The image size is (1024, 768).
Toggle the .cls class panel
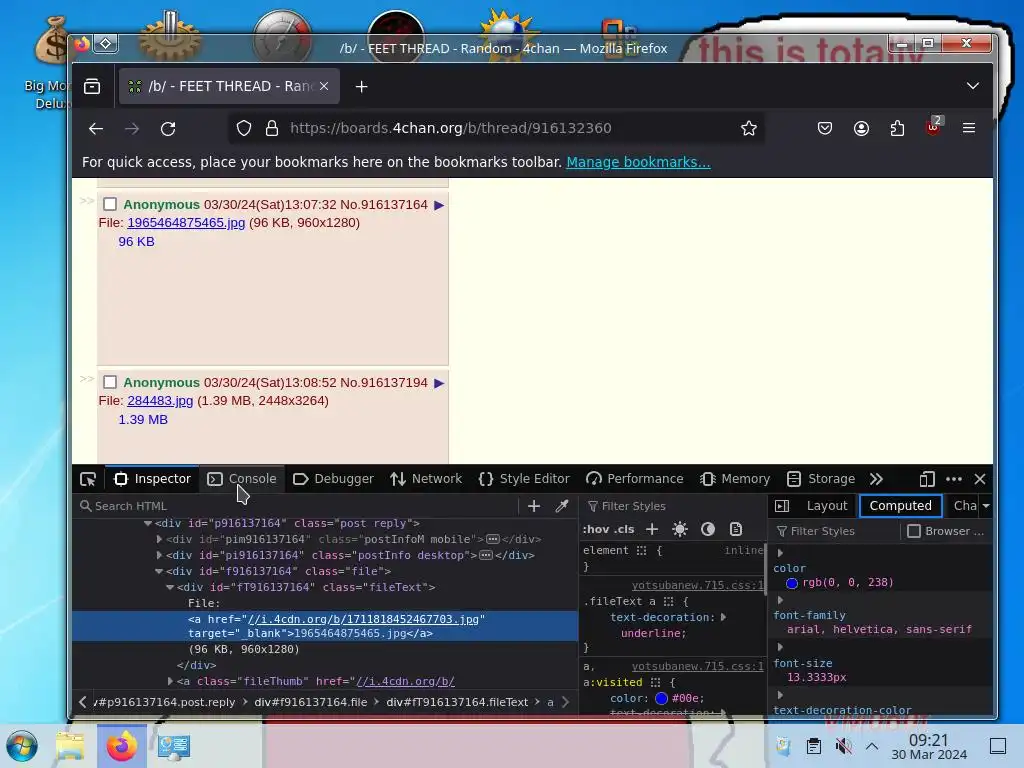(x=624, y=529)
